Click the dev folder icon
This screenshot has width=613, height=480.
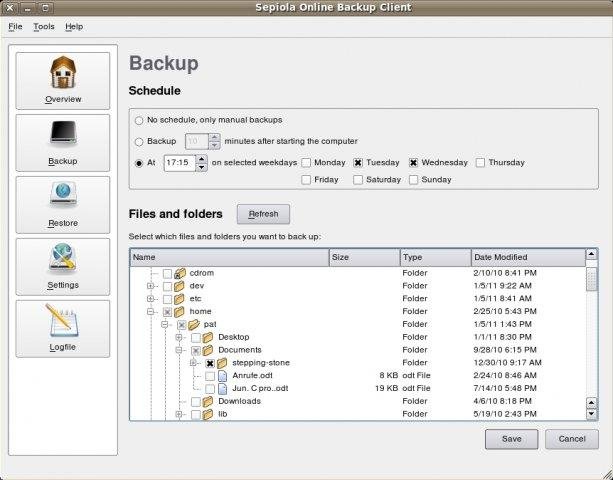[x=179, y=286]
